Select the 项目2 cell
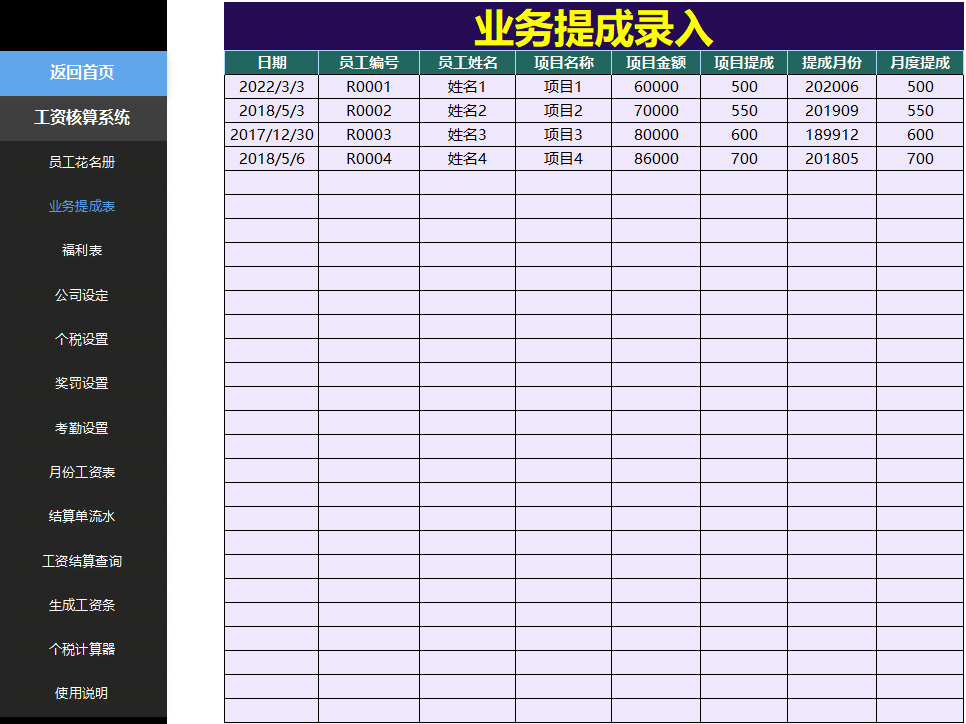Screen dimensions: 966x724 [564, 111]
